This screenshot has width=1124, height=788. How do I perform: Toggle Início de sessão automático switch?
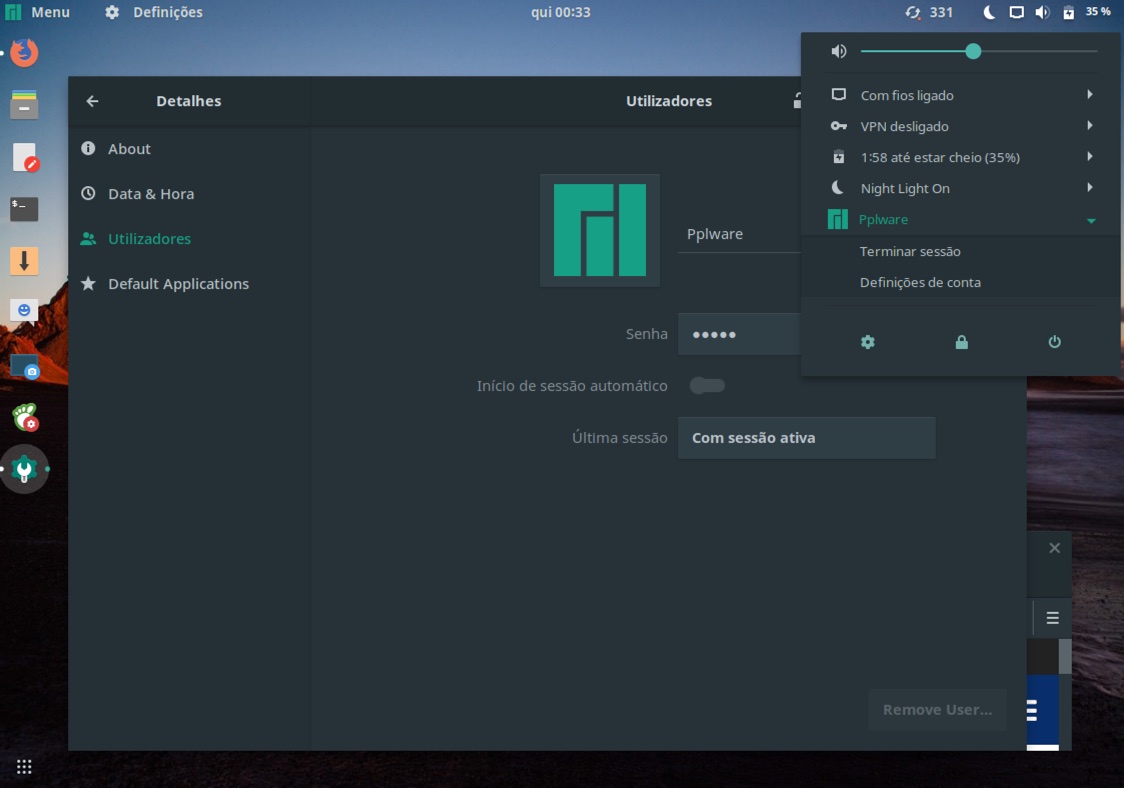pyautogui.click(x=707, y=385)
